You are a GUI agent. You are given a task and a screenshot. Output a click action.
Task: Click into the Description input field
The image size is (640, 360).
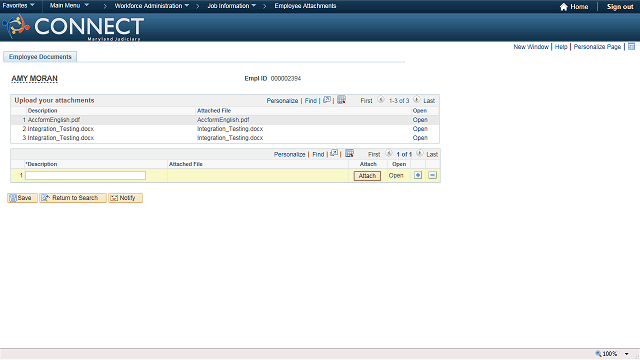coord(85,176)
